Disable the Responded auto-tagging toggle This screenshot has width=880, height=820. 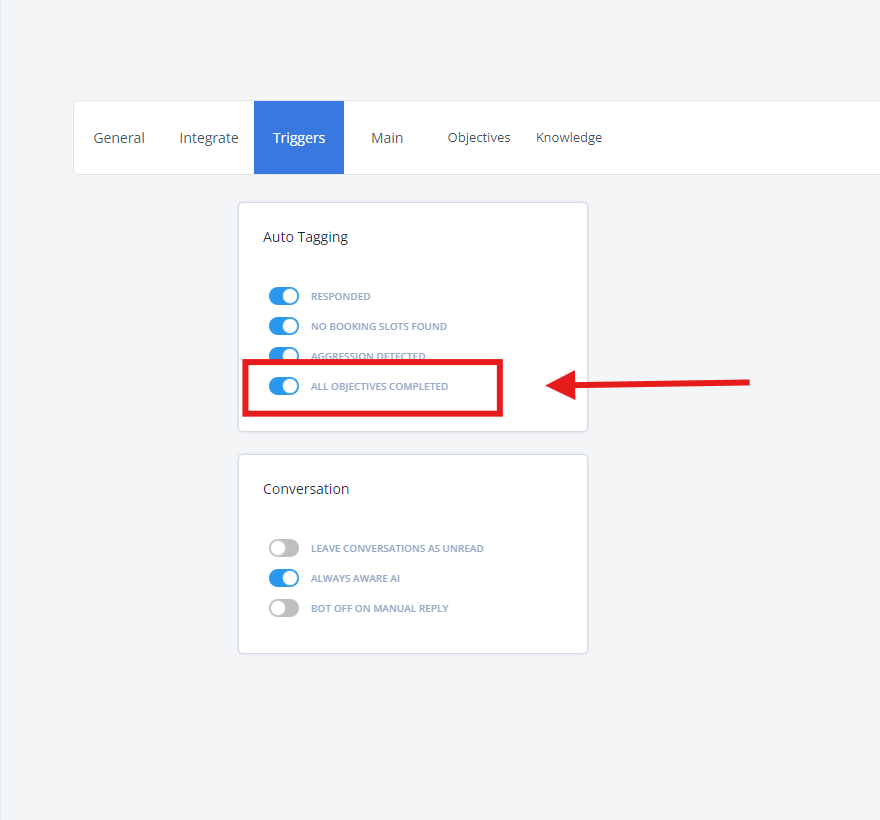284,296
